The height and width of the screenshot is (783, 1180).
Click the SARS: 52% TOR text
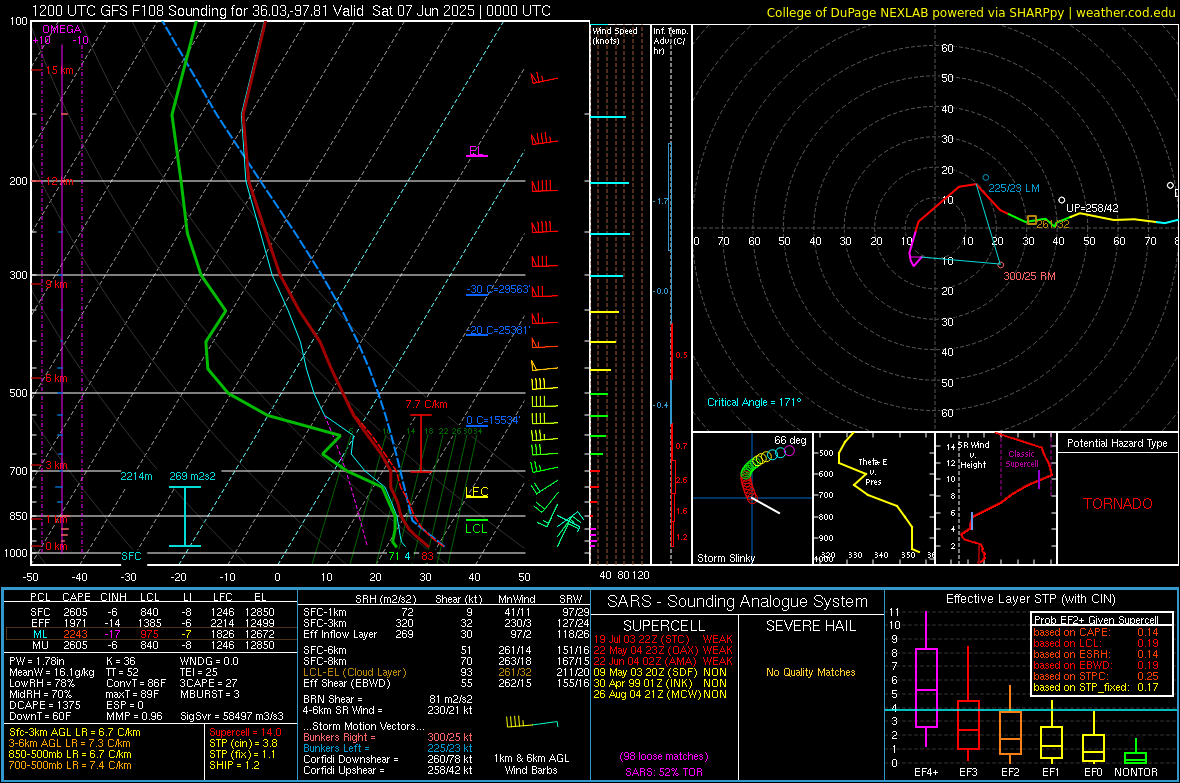[x=664, y=772]
